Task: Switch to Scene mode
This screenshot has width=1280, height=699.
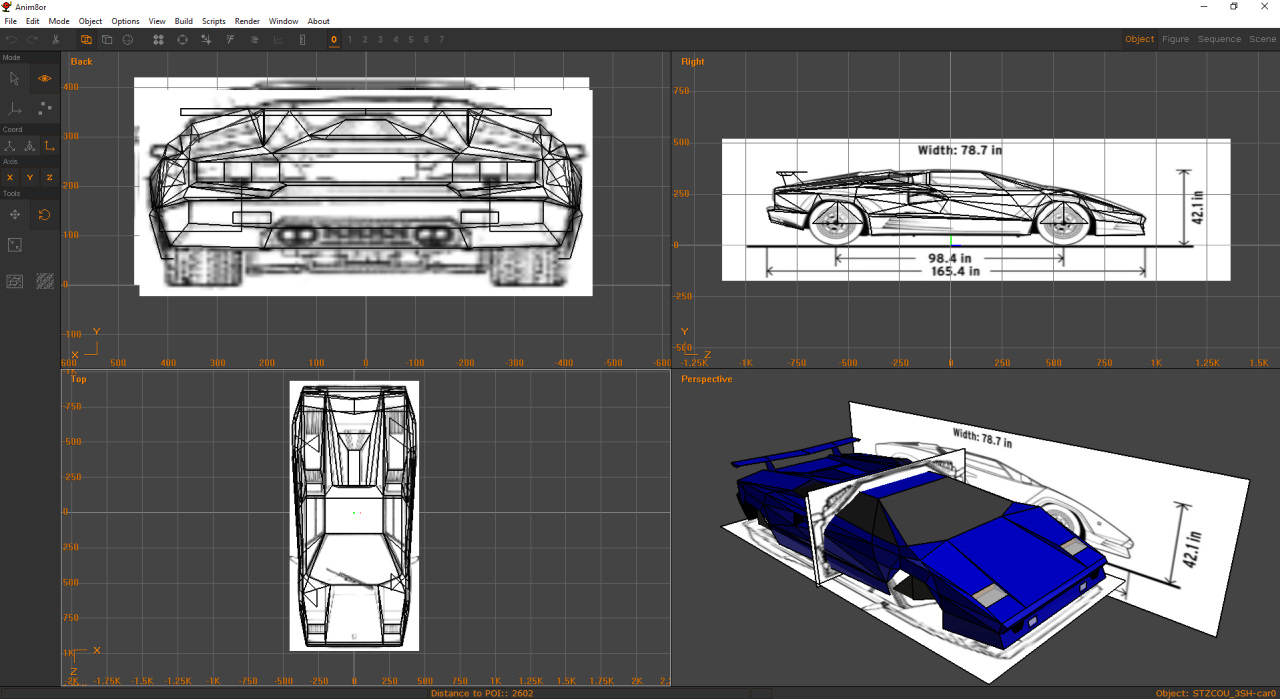Action: [1261, 39]
